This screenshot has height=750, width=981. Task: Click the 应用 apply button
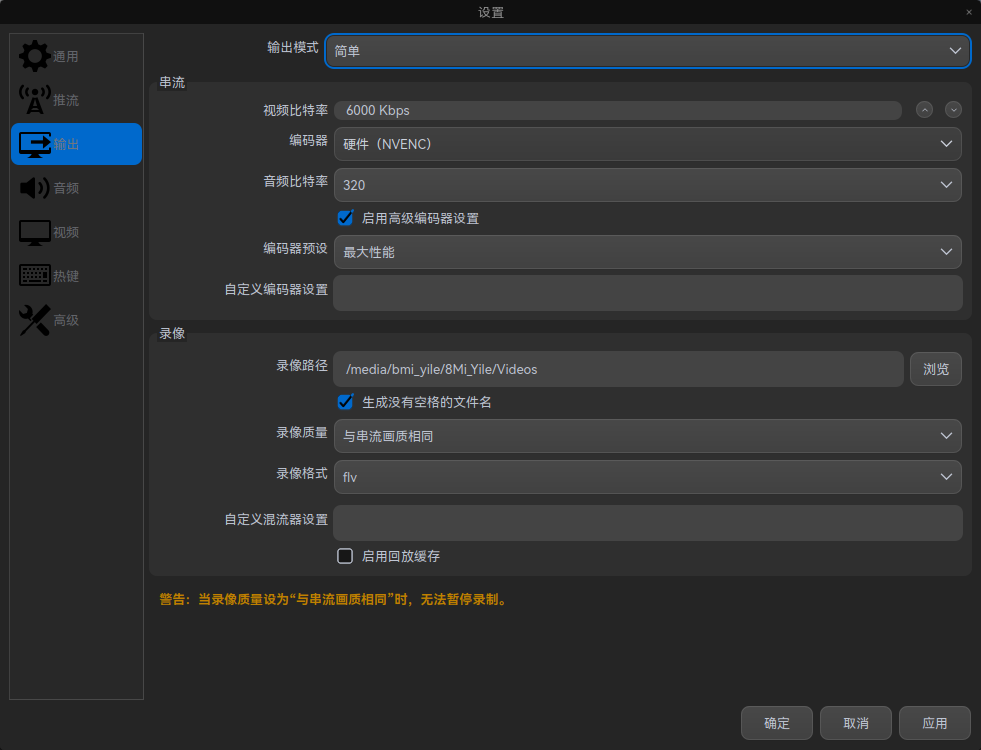click(934, 723)
